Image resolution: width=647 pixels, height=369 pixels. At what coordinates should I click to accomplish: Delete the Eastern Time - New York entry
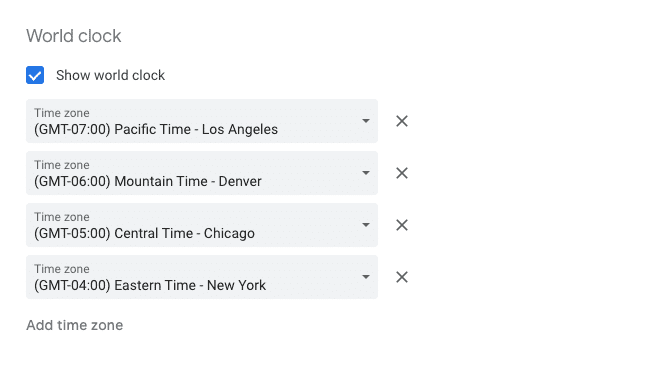tap(402, 277)
